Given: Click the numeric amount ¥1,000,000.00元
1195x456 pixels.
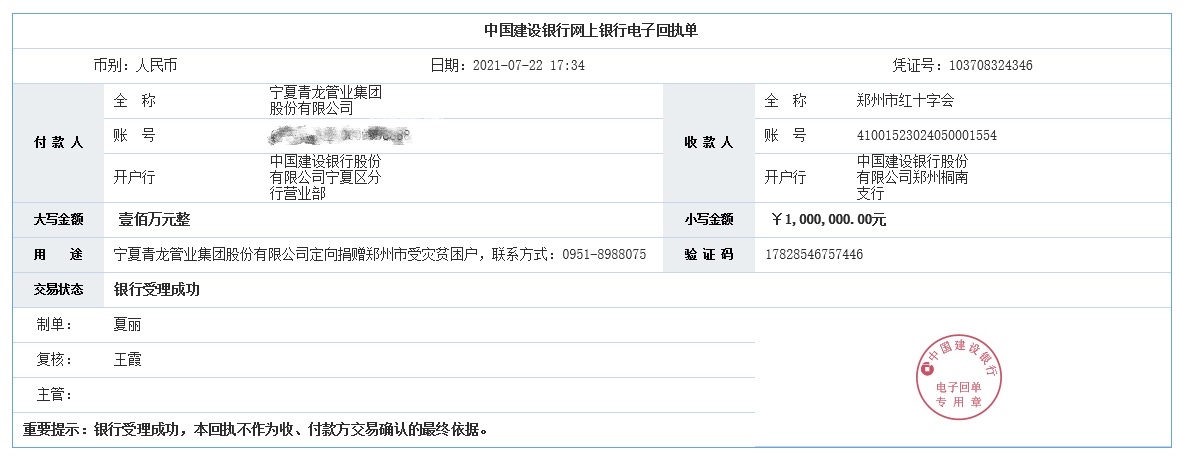Looking at the screenshot, I should (828, 220).
